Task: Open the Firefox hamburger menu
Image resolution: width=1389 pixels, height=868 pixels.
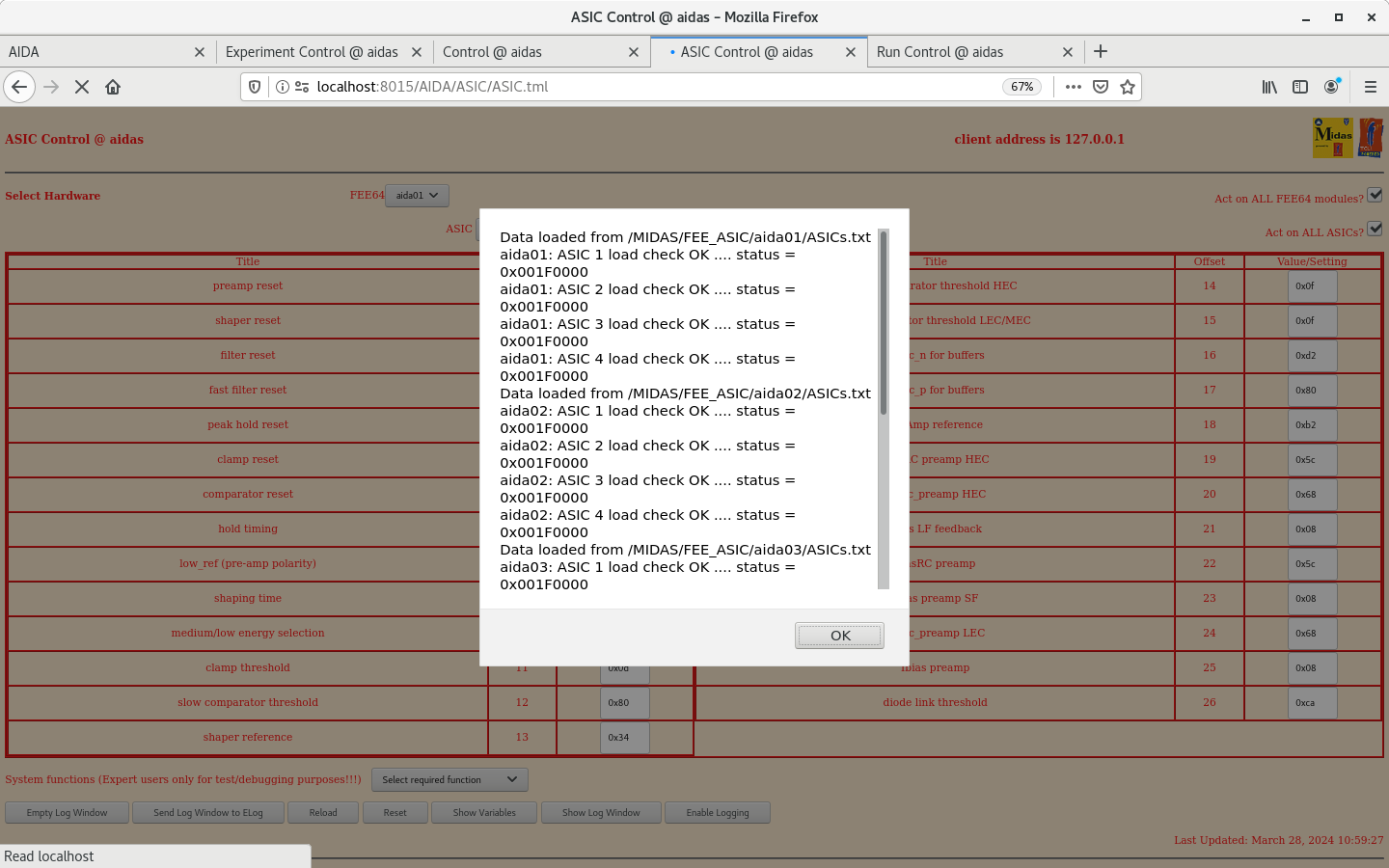Action: [x=1370, y=87]
